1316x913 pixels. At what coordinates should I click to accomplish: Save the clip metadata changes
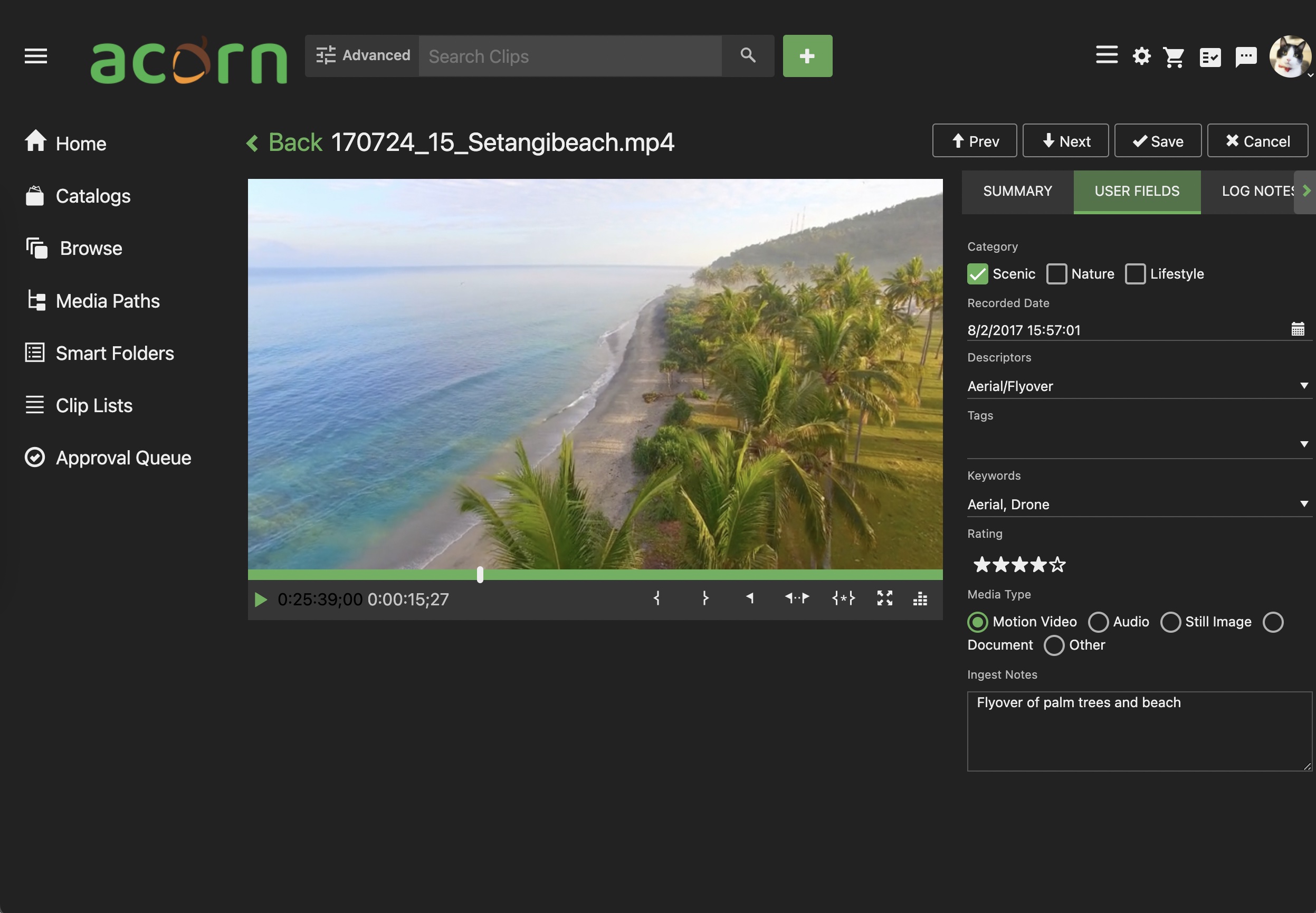1156,141
